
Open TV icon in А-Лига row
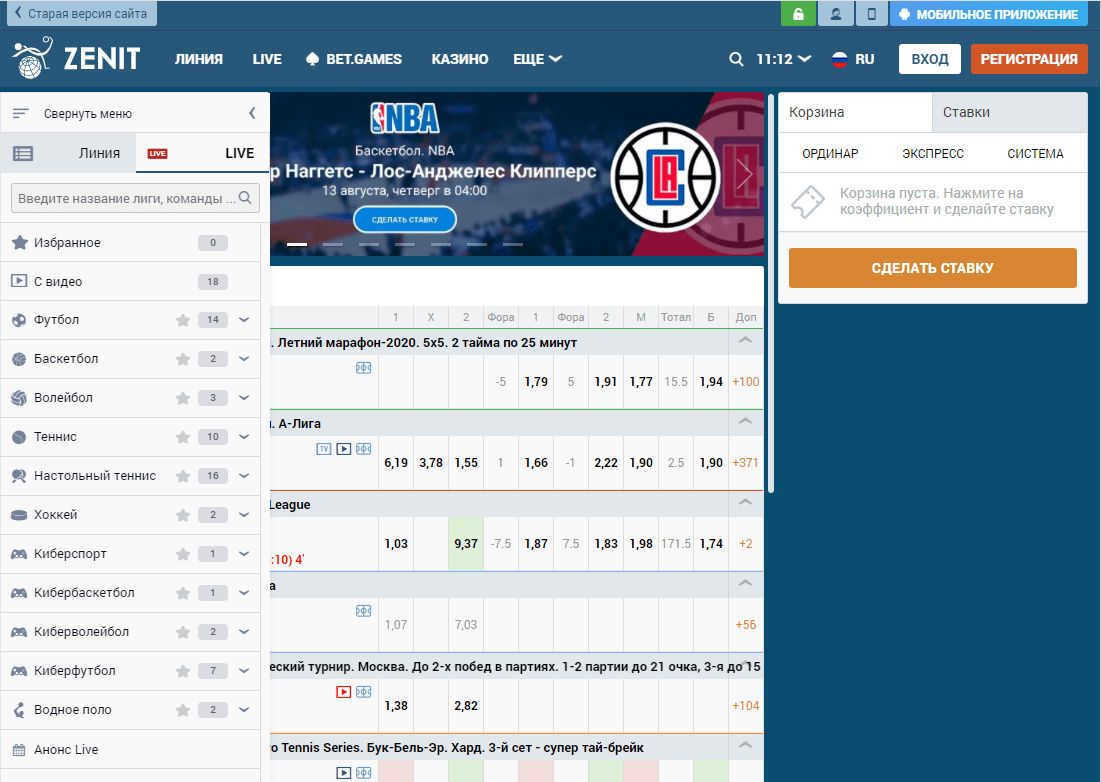pyautogui.click(x=324, y=449)
